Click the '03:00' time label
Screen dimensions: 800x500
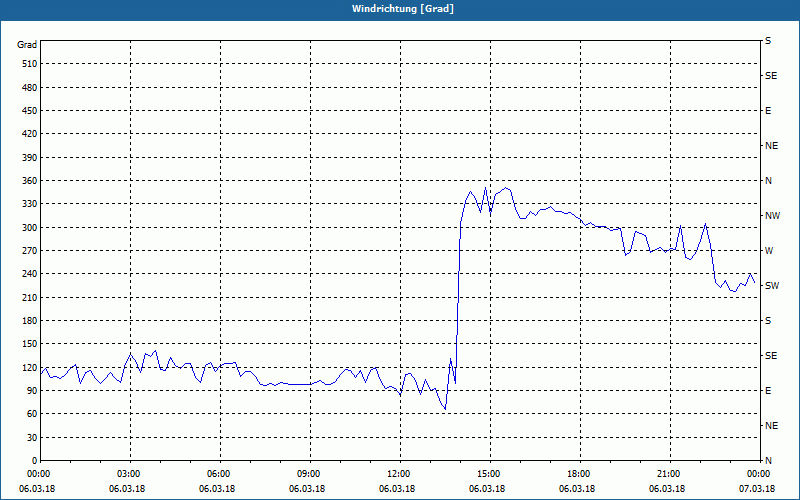pos(130,474)
